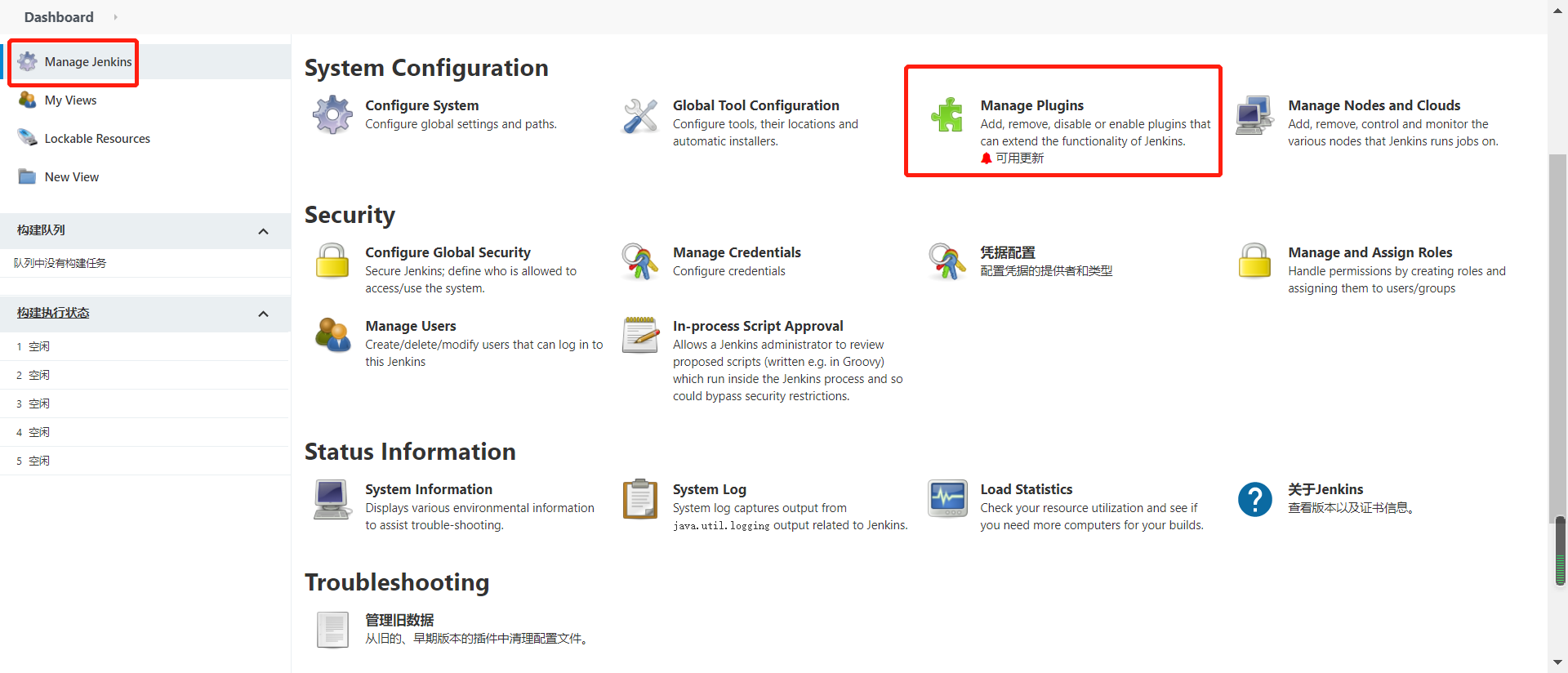The width and height of the screenshot is (1568, 673).
Task: Choose New View in the sidebar
Action: point(72,177)
